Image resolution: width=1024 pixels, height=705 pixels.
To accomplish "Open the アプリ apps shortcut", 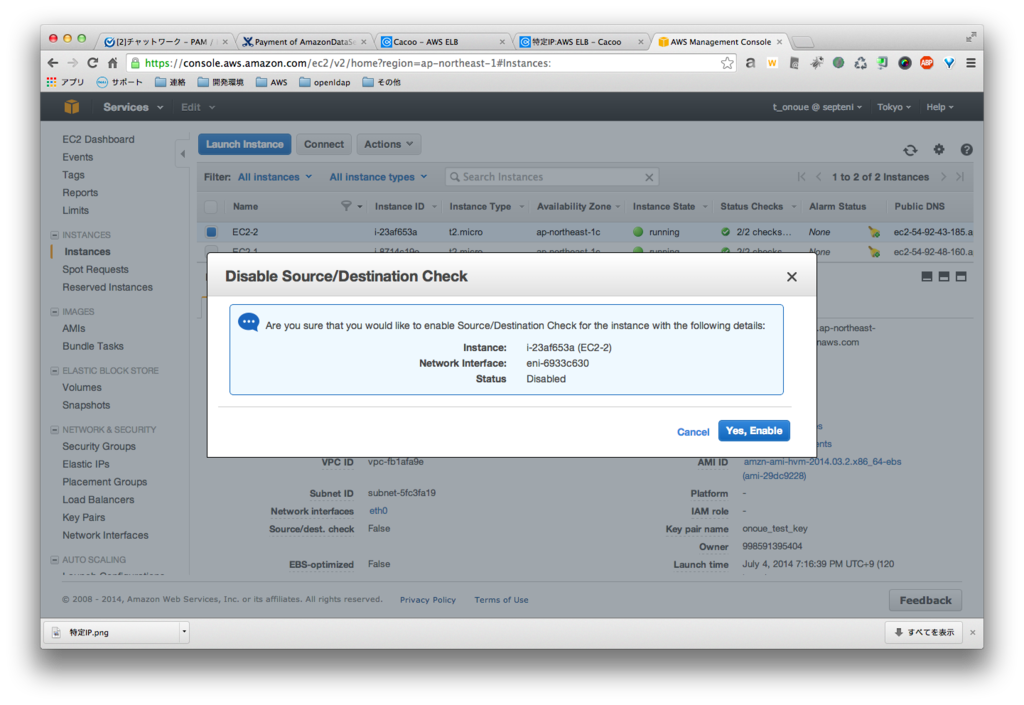I will point(65,82).
